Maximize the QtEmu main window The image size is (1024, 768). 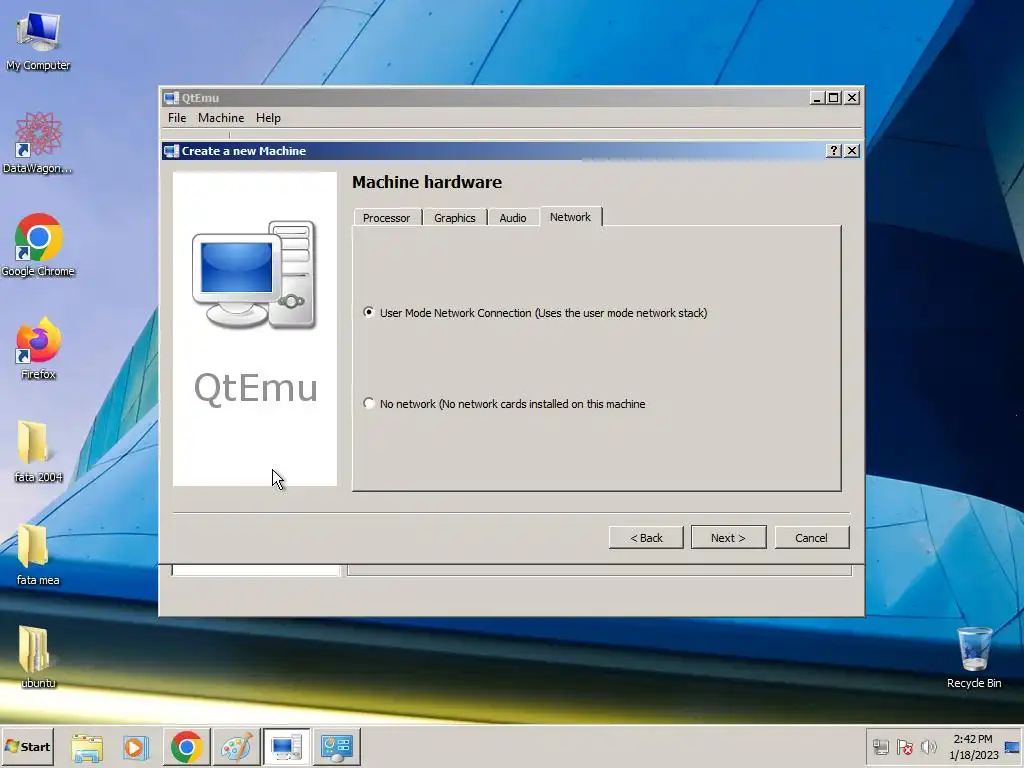tap(833, 97)
